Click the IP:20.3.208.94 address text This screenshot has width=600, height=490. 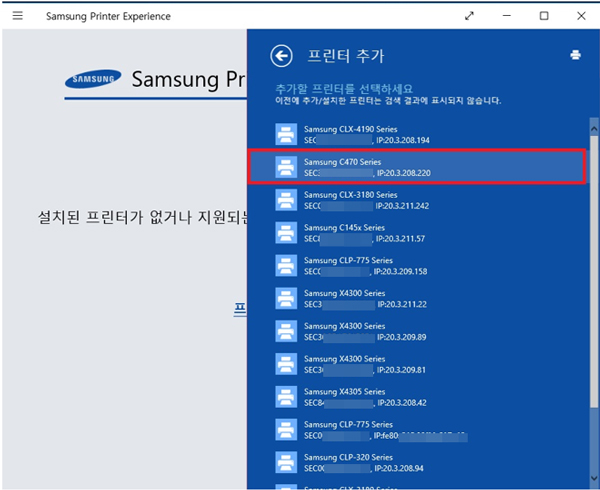(x=399, y=469)
